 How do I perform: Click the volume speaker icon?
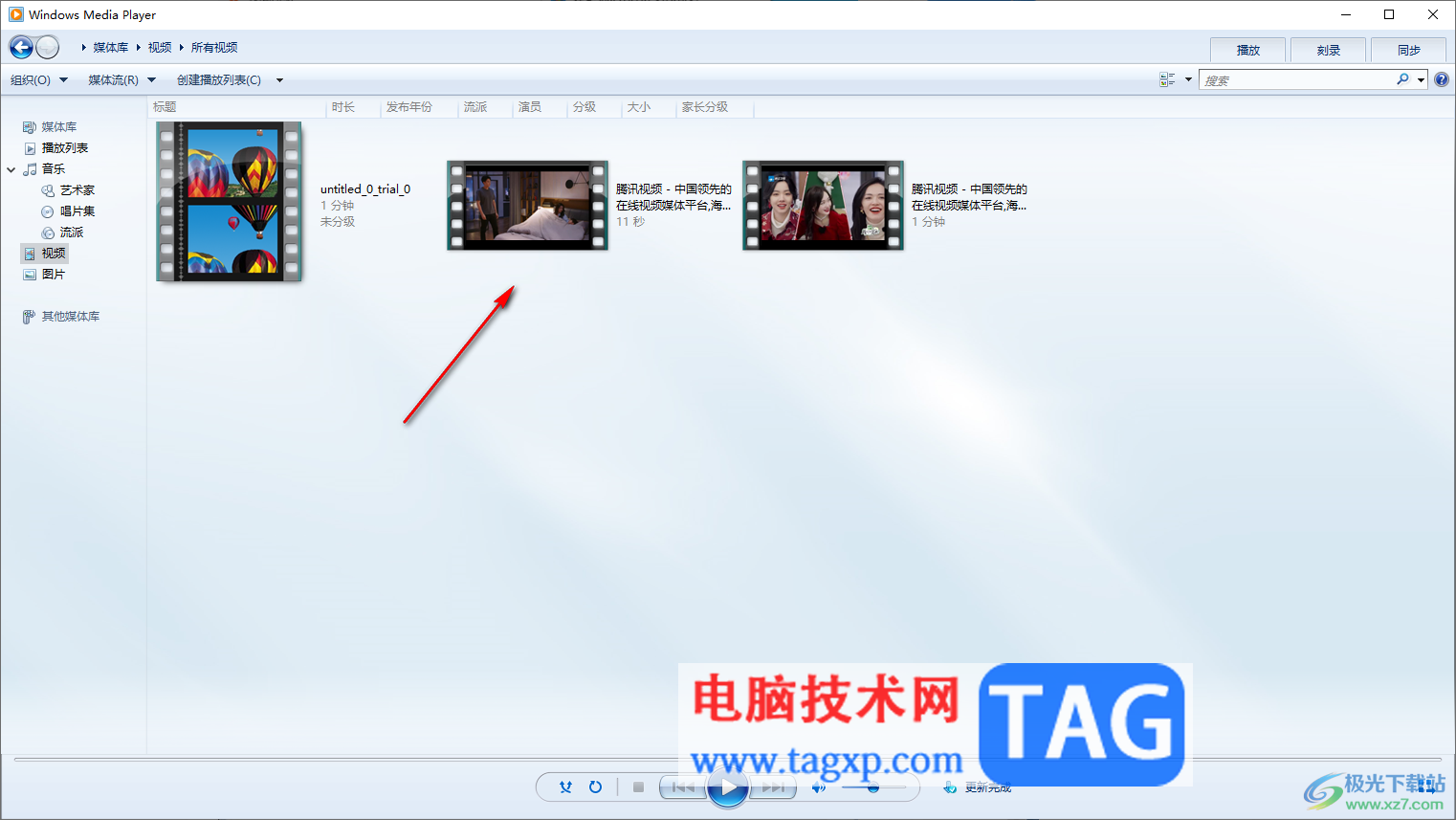(819, 787)
